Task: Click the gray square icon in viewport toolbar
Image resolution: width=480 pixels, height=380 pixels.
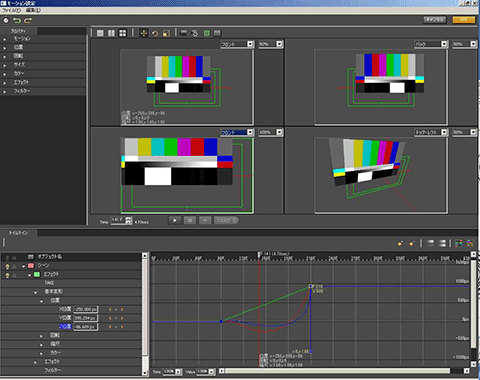Action: [x=217, y=33]
